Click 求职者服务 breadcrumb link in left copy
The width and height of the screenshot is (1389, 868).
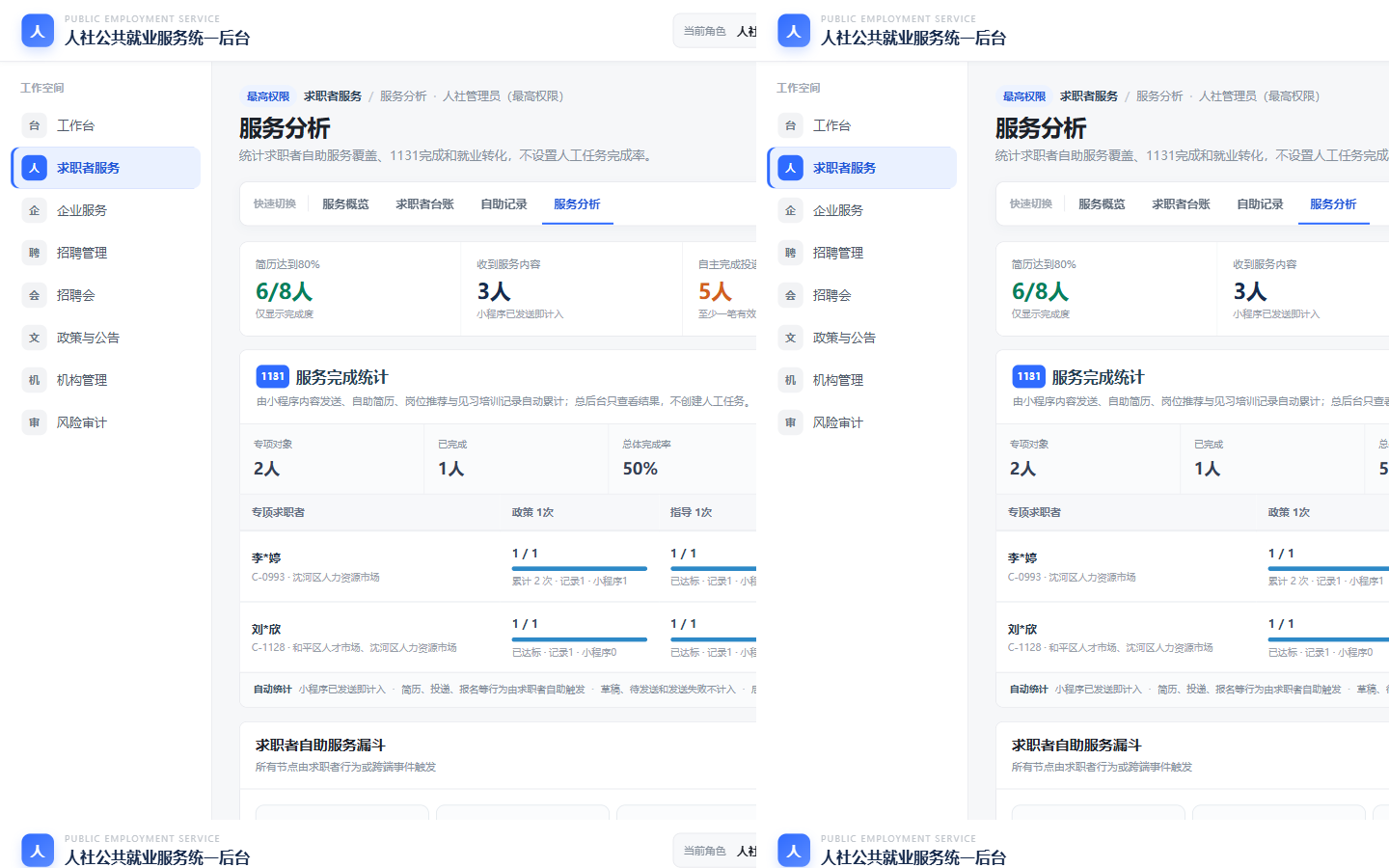(x=333, y=96)
